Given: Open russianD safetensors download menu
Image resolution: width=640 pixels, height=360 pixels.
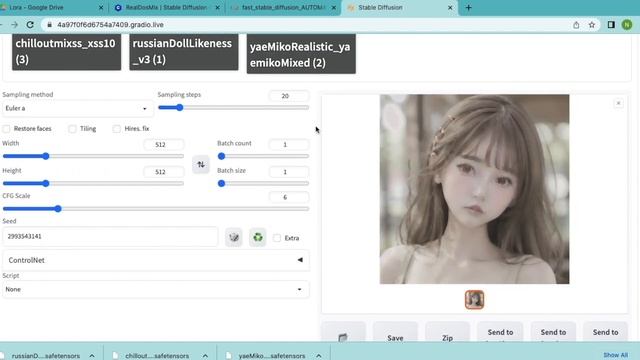Looking at the screenshot, I should pyautogui.click(x=92, y=356).
